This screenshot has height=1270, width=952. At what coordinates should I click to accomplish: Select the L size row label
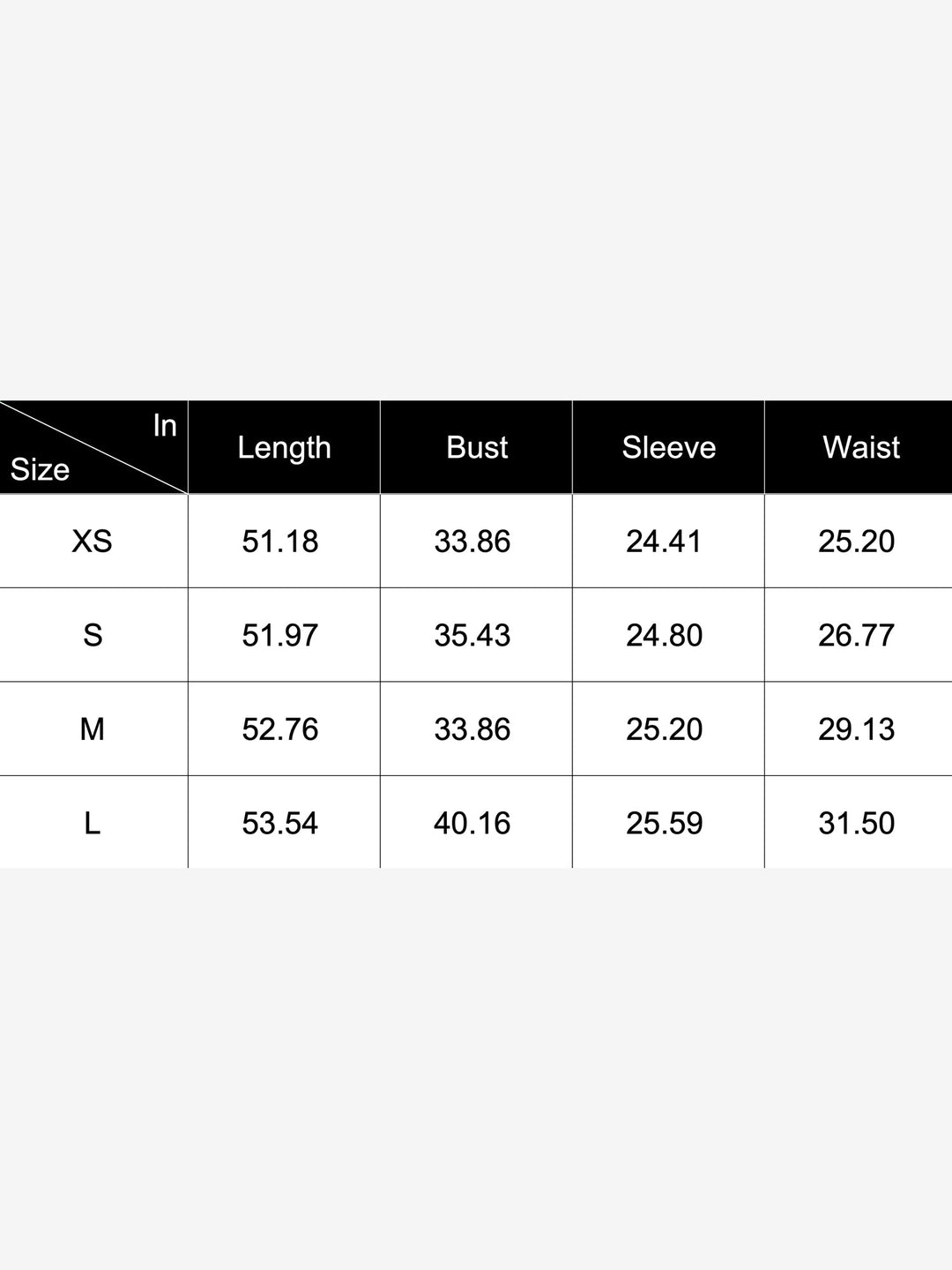tap(93, 823)
